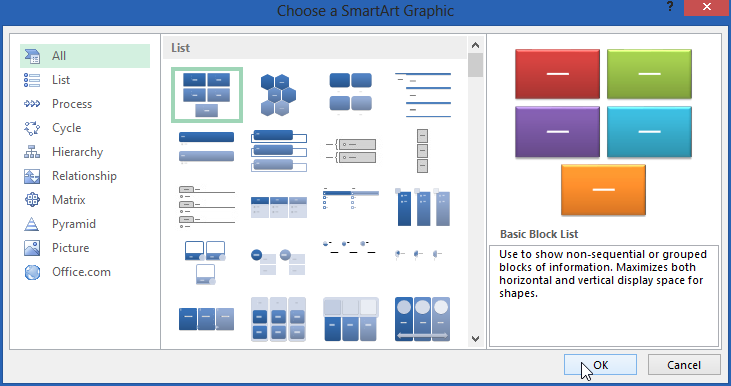Select the Vertical Box List layout
Viewport: 731px width, 386px height.
click(278, 151)
